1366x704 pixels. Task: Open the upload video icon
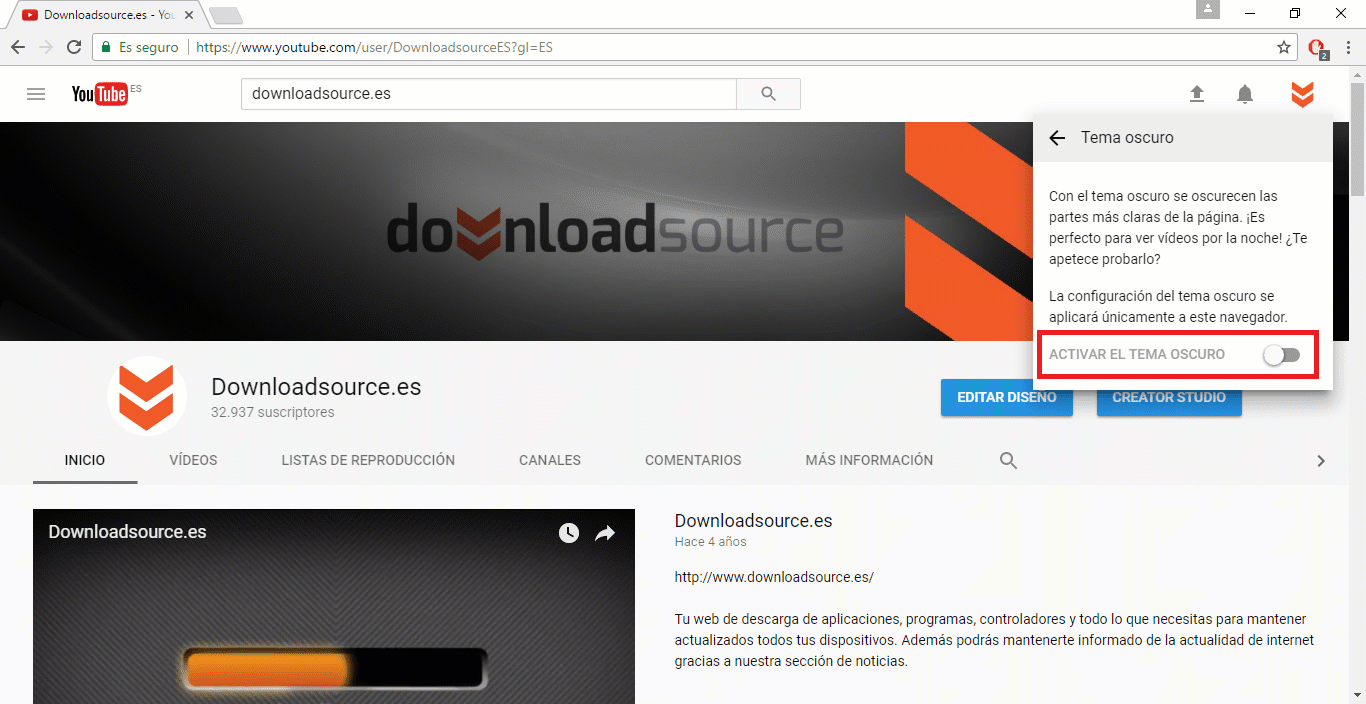click(x=1197, y=94)
